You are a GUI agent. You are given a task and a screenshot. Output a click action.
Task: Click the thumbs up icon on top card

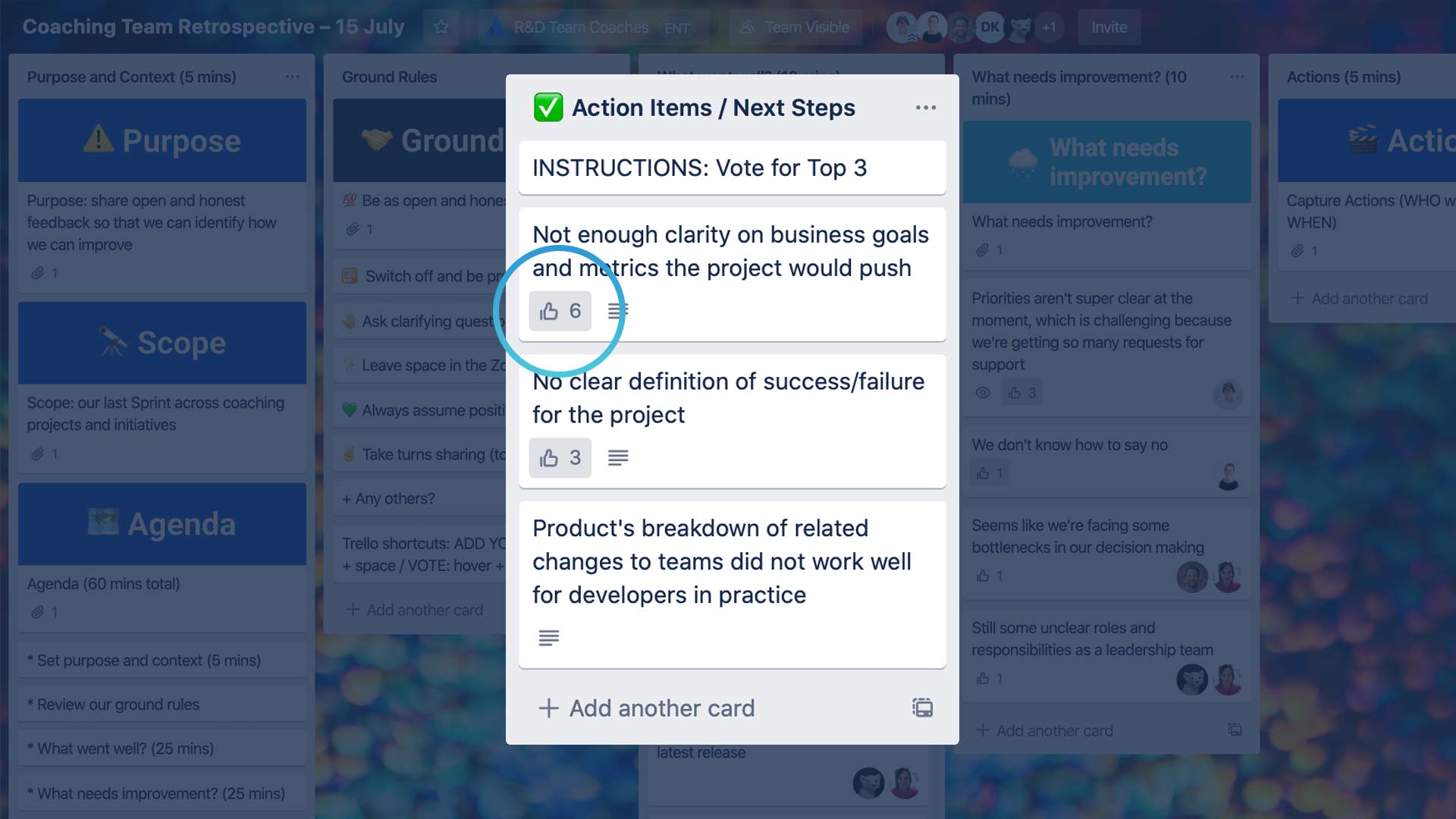[x=548, y=310]
